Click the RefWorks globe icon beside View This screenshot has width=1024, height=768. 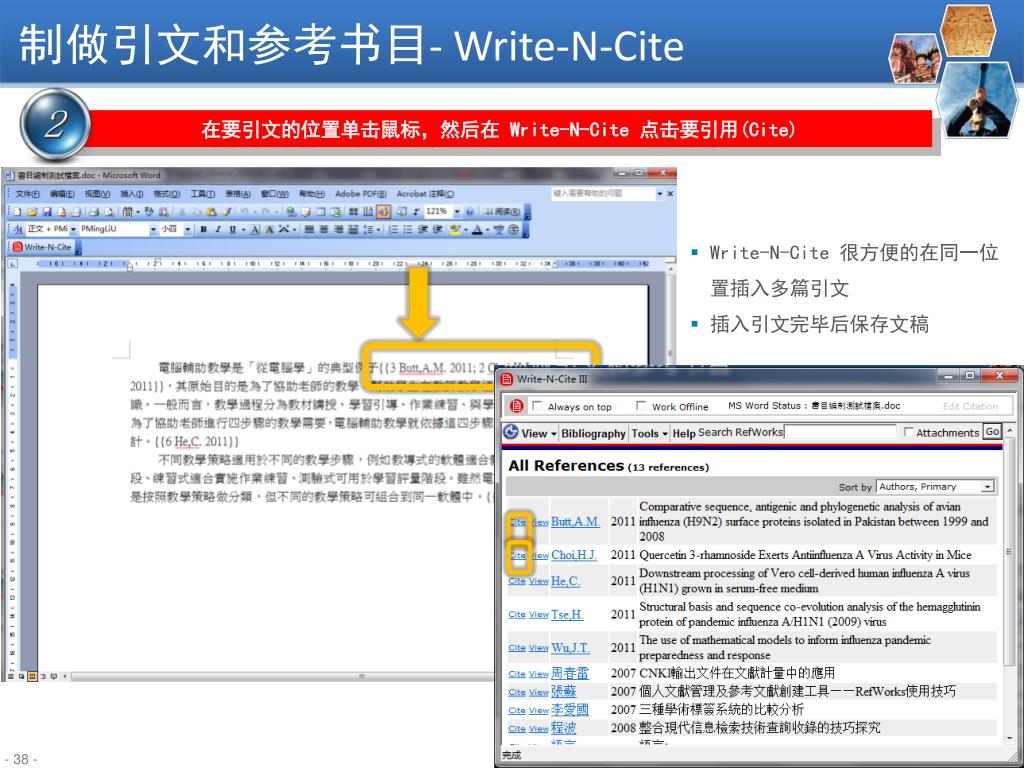(511, 432)
